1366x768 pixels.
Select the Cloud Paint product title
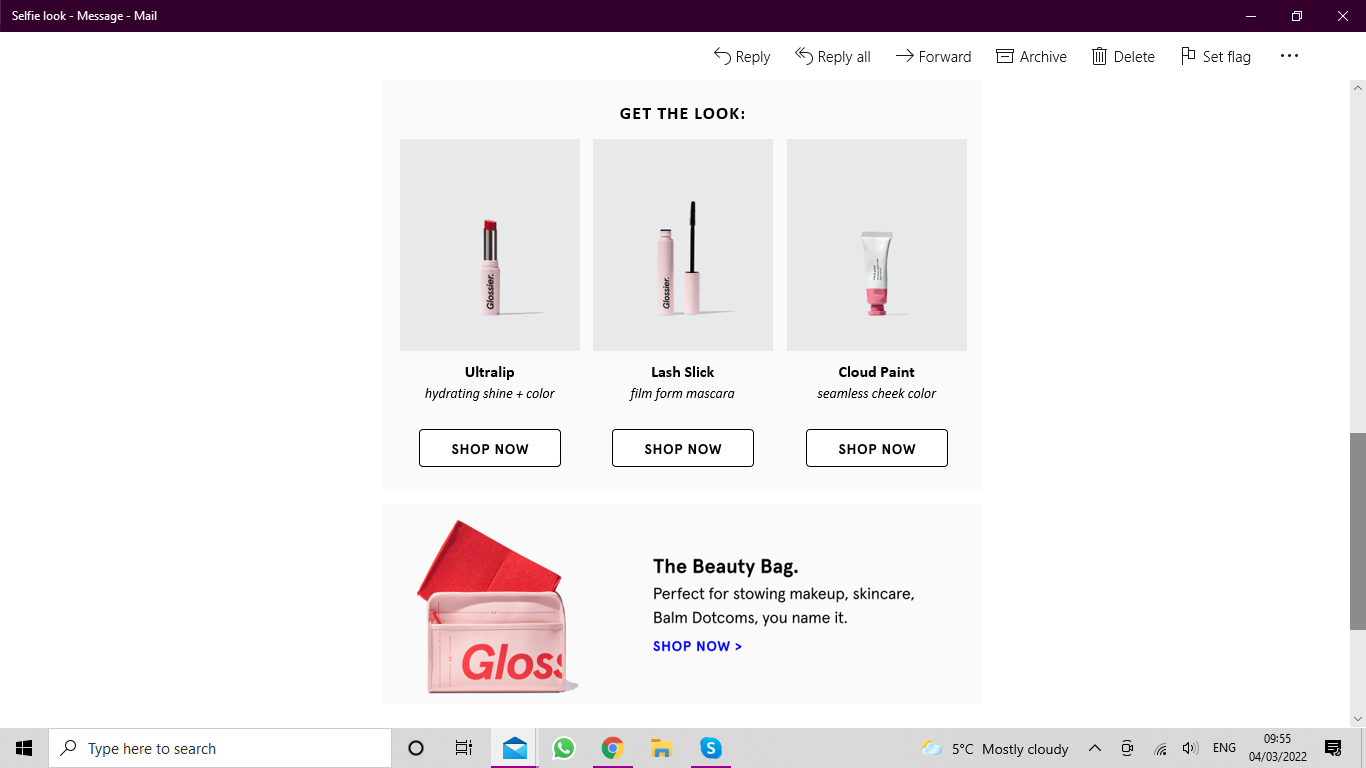[877, 372]
